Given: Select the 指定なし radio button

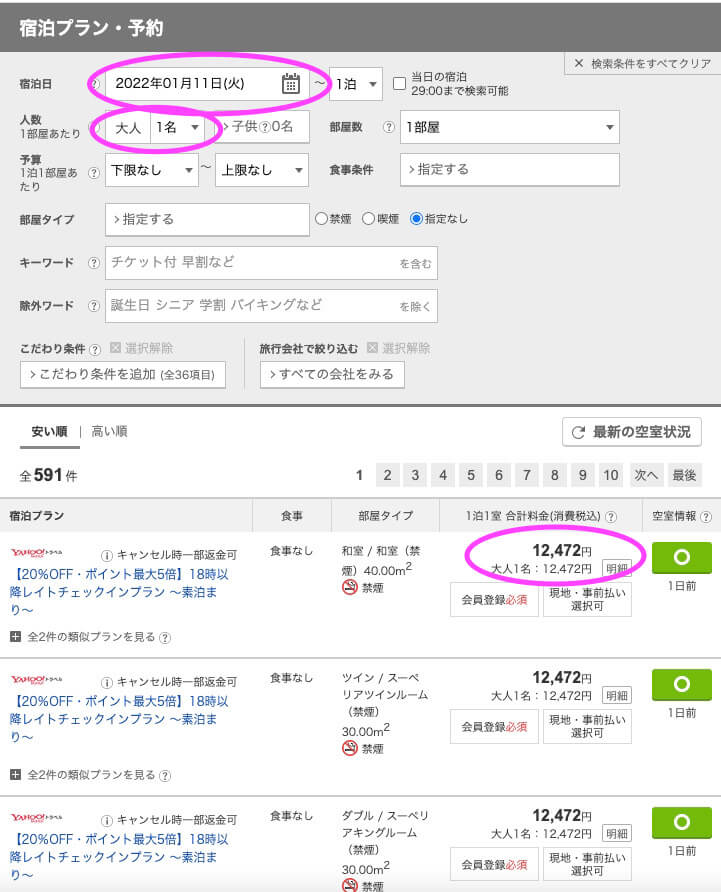Looking at the screenshot, I should [x=416, y=218].
